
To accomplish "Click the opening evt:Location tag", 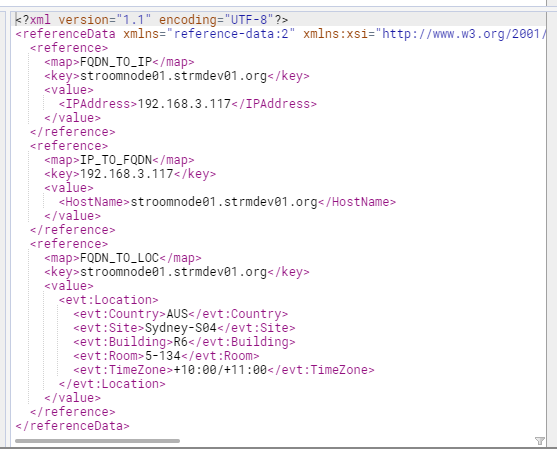I will 109,300.
